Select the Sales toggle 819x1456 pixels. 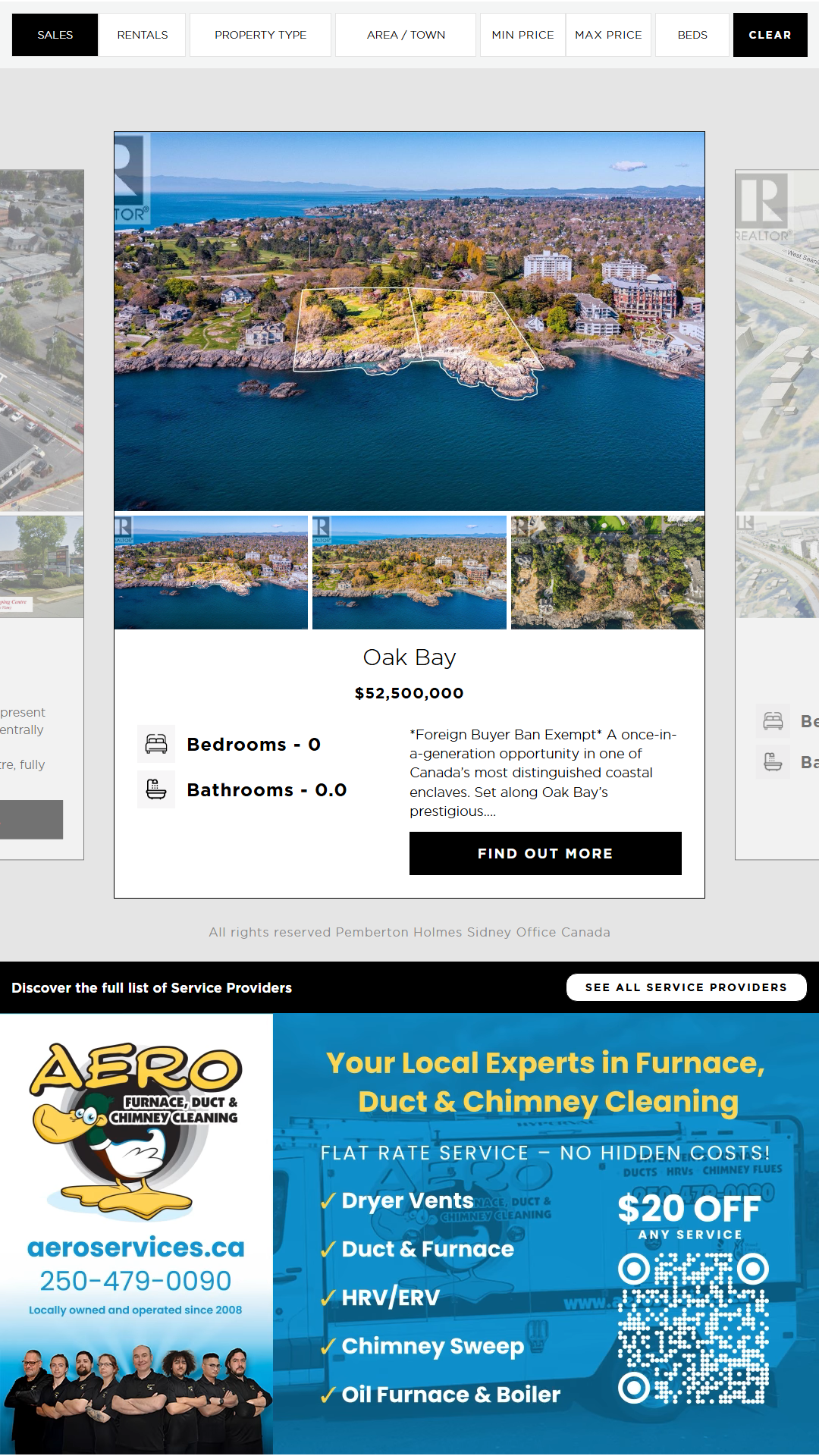(x=55, y=35)
